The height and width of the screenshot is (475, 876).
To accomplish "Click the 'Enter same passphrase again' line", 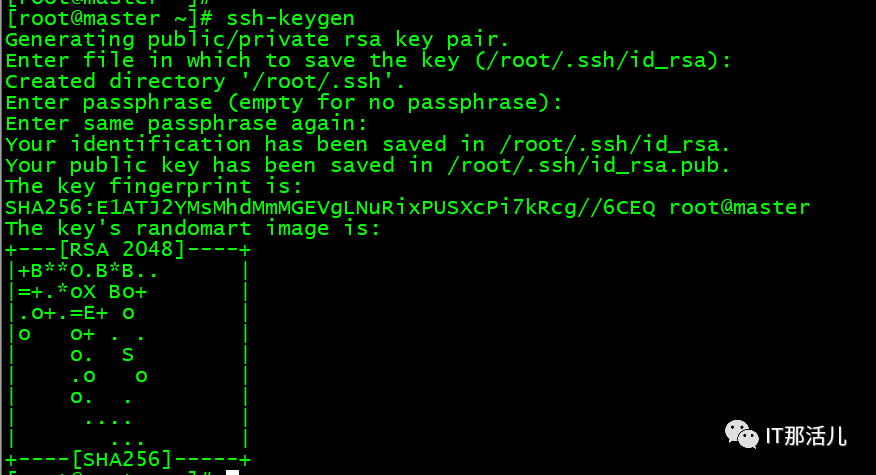I will (186, 124).
